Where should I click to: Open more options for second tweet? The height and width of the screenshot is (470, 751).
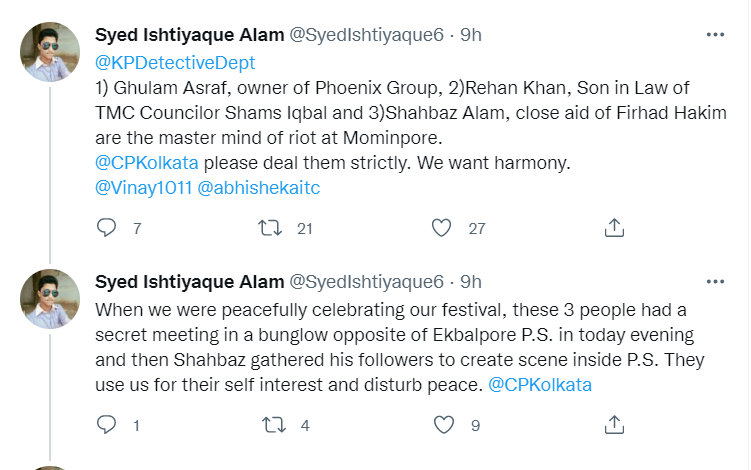(x=715, y=282)
